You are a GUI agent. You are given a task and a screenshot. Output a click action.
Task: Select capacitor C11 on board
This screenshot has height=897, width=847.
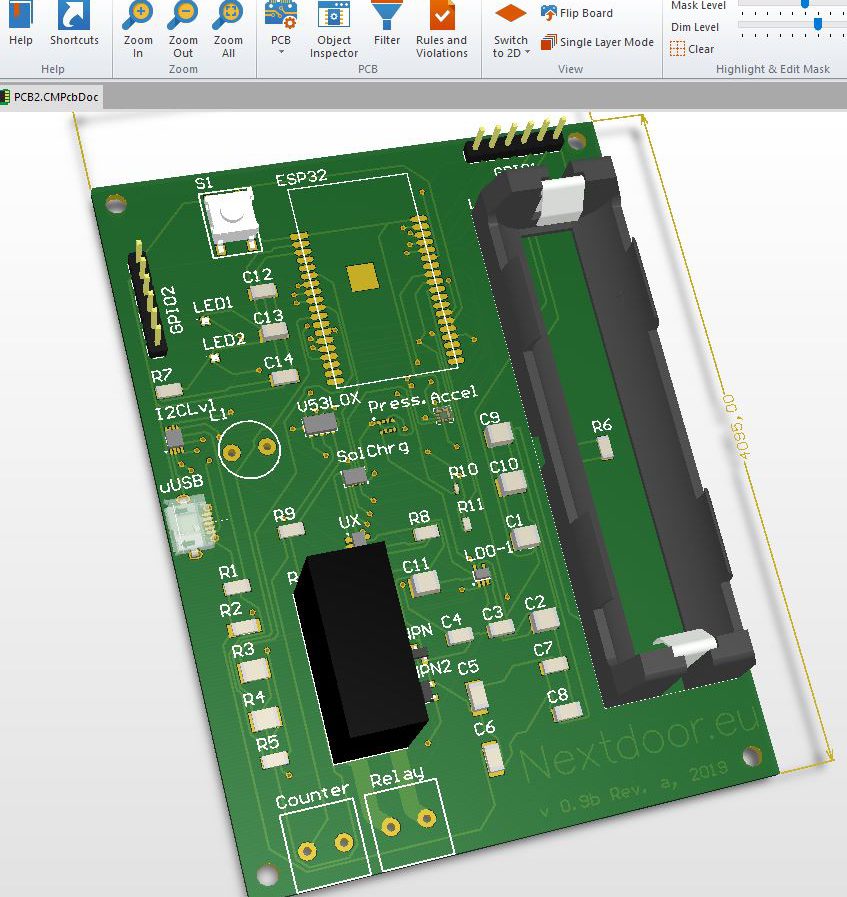click(x=424, y=584)
